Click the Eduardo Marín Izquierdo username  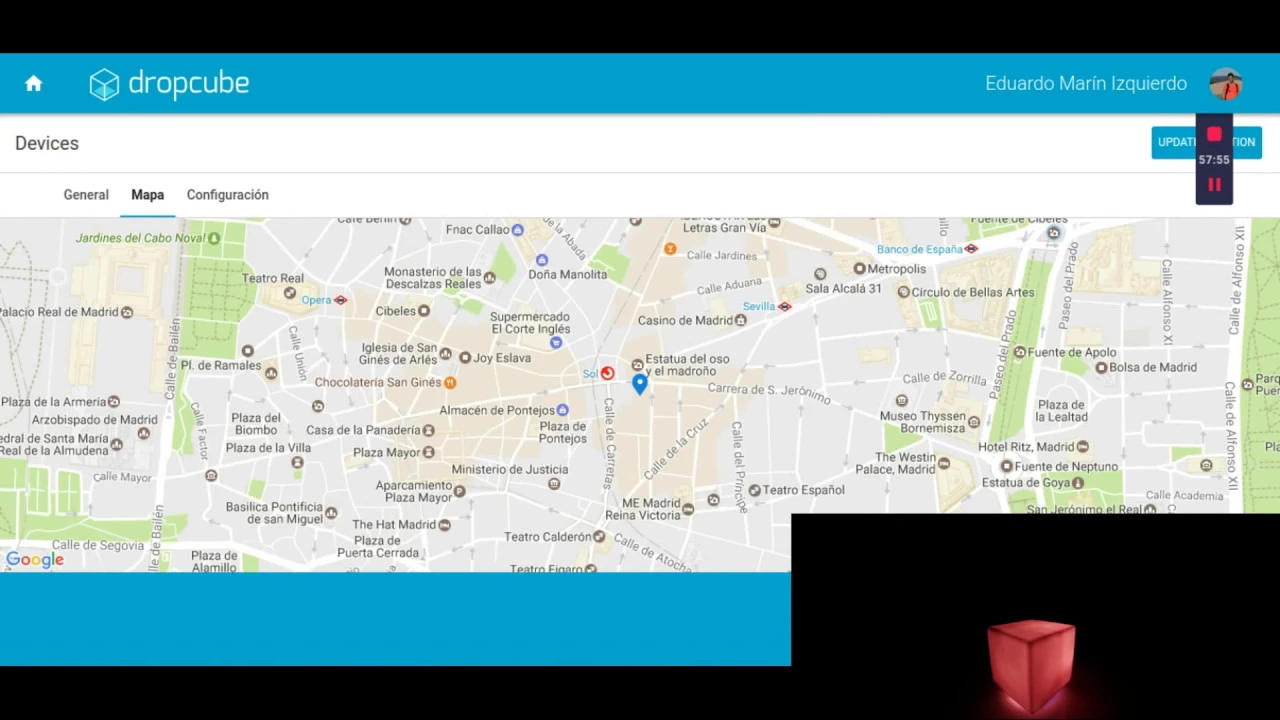1086,84
